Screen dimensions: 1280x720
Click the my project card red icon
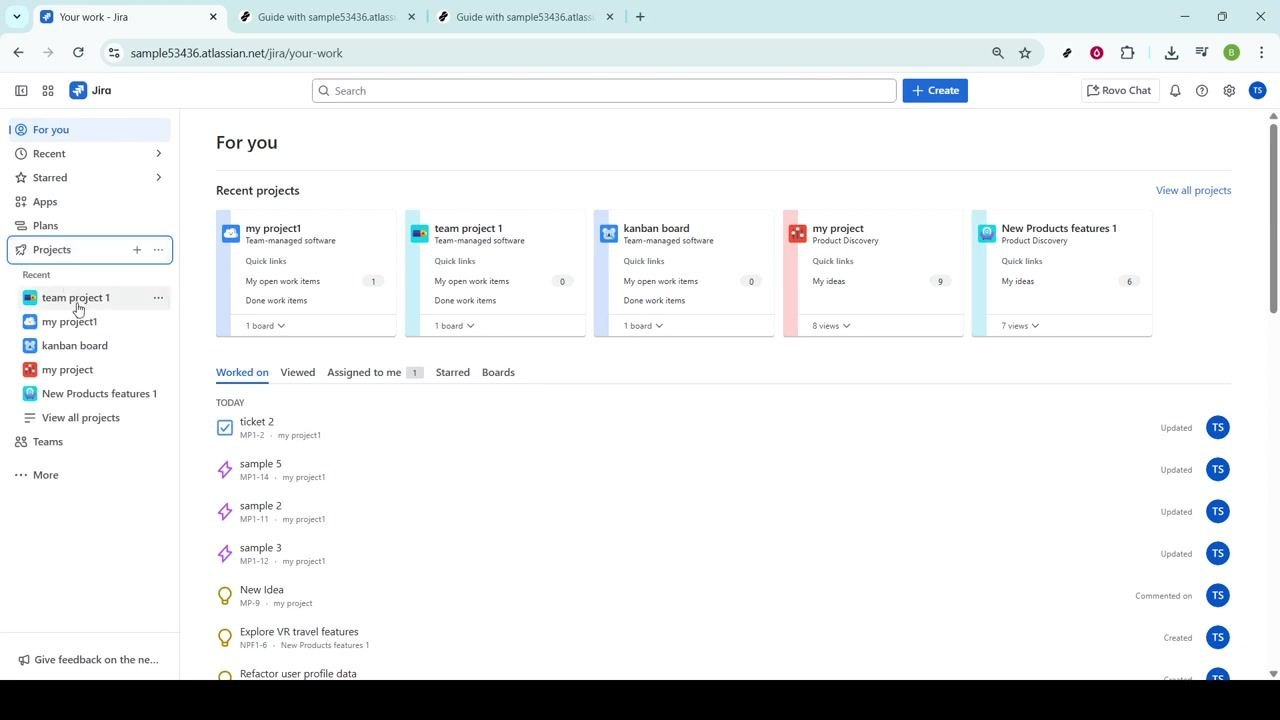(x=798, y=233)
